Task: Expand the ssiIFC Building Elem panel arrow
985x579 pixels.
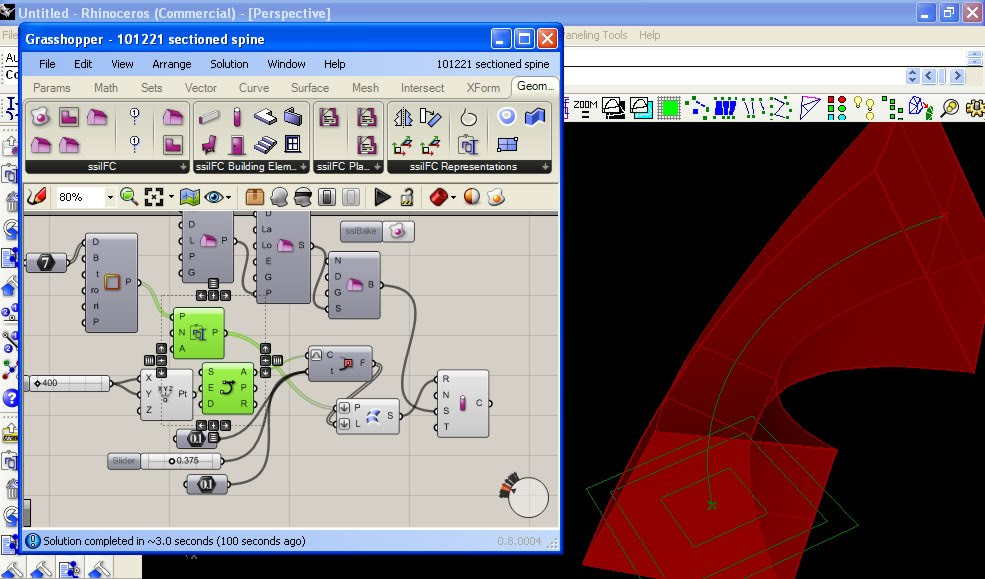Action: (303, 167)
